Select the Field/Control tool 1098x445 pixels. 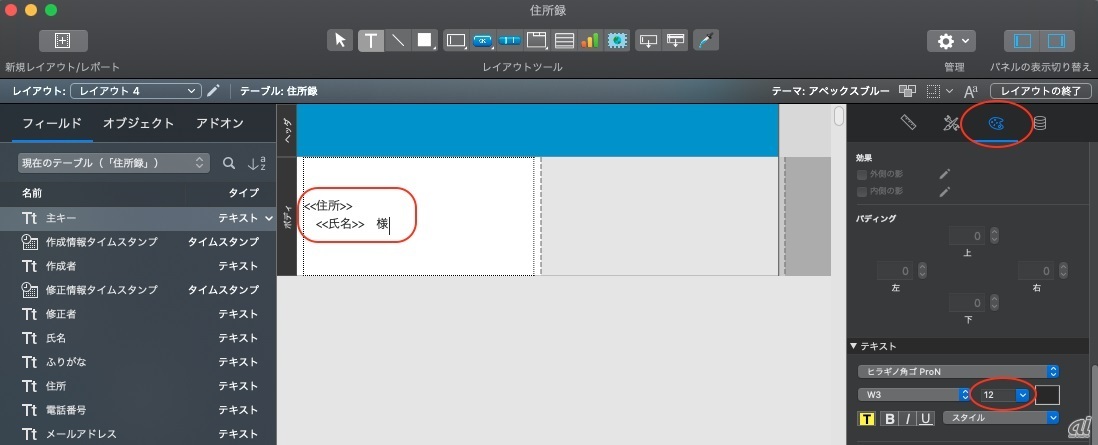click(x=457, y=41)
